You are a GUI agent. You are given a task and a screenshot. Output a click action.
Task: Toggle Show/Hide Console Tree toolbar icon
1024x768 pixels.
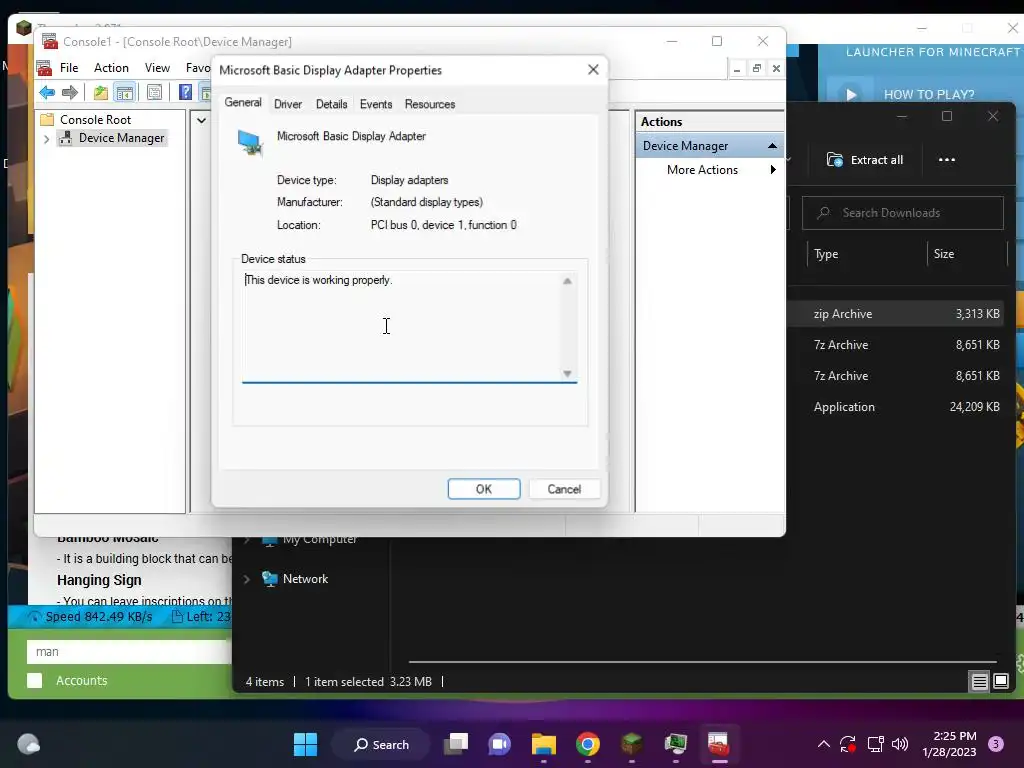124,92
